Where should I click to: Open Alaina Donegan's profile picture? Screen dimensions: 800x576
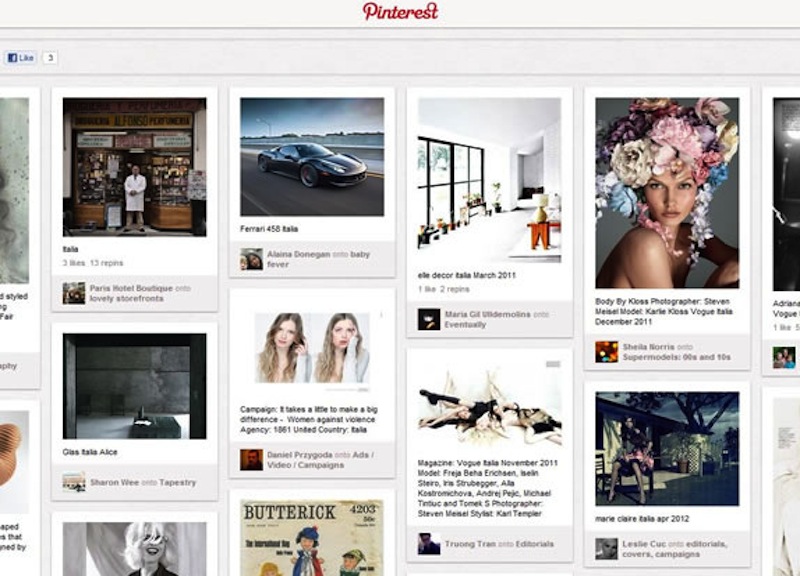pos(252,259)
